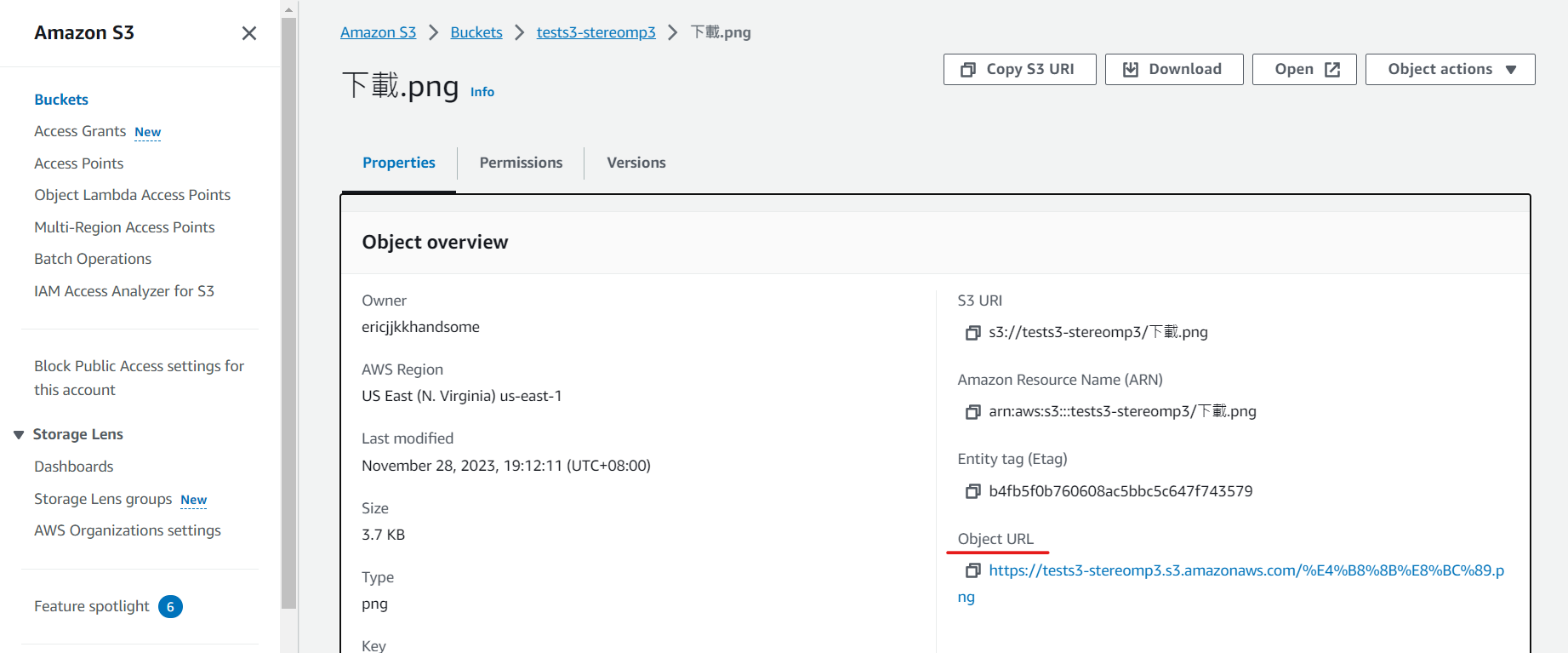
Task: Open AWS Organizations settings
Action: [128, 530]
